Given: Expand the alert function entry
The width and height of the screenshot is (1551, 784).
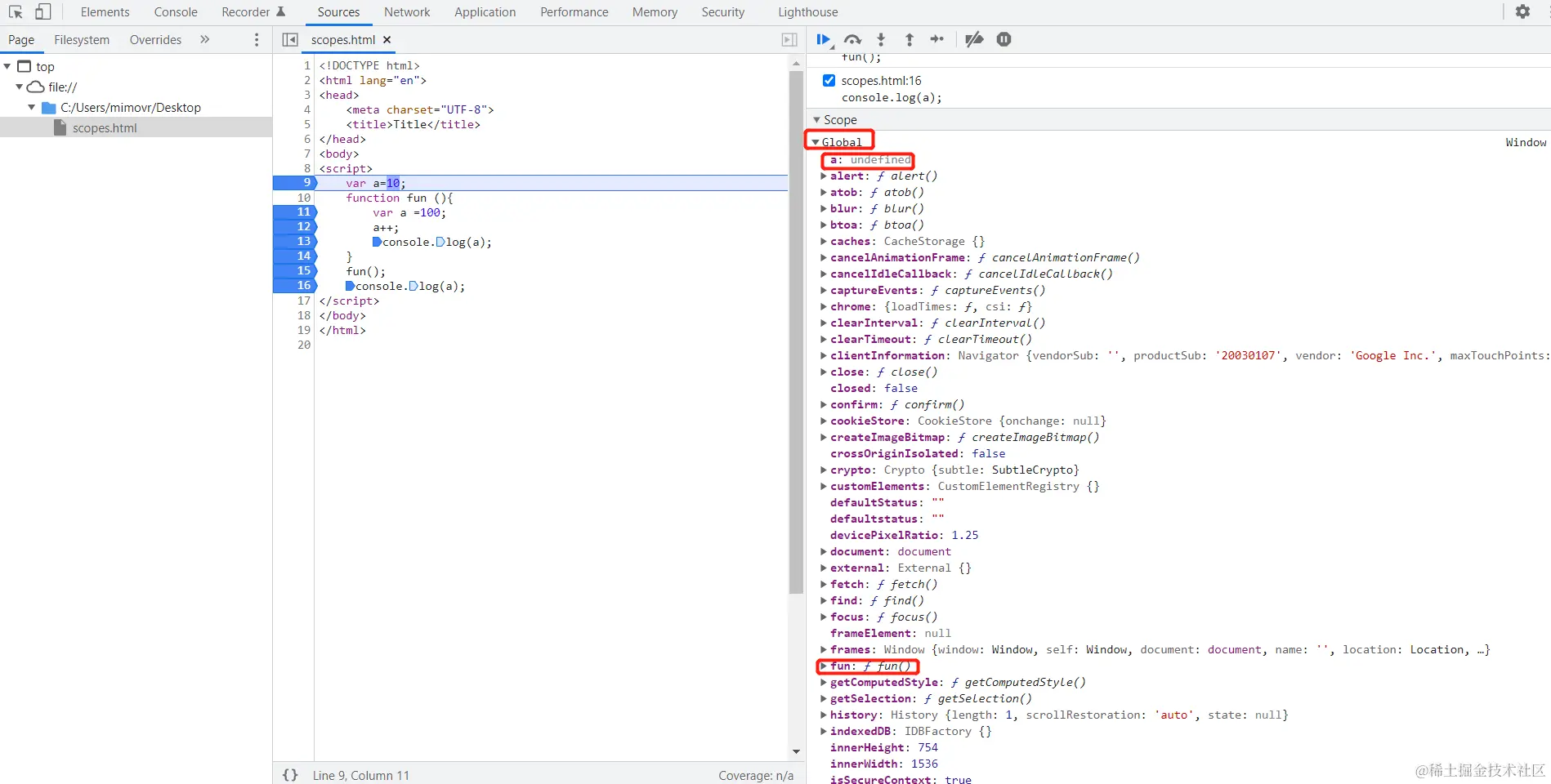Looking at the screenshot, I should (x=824, y=176).
